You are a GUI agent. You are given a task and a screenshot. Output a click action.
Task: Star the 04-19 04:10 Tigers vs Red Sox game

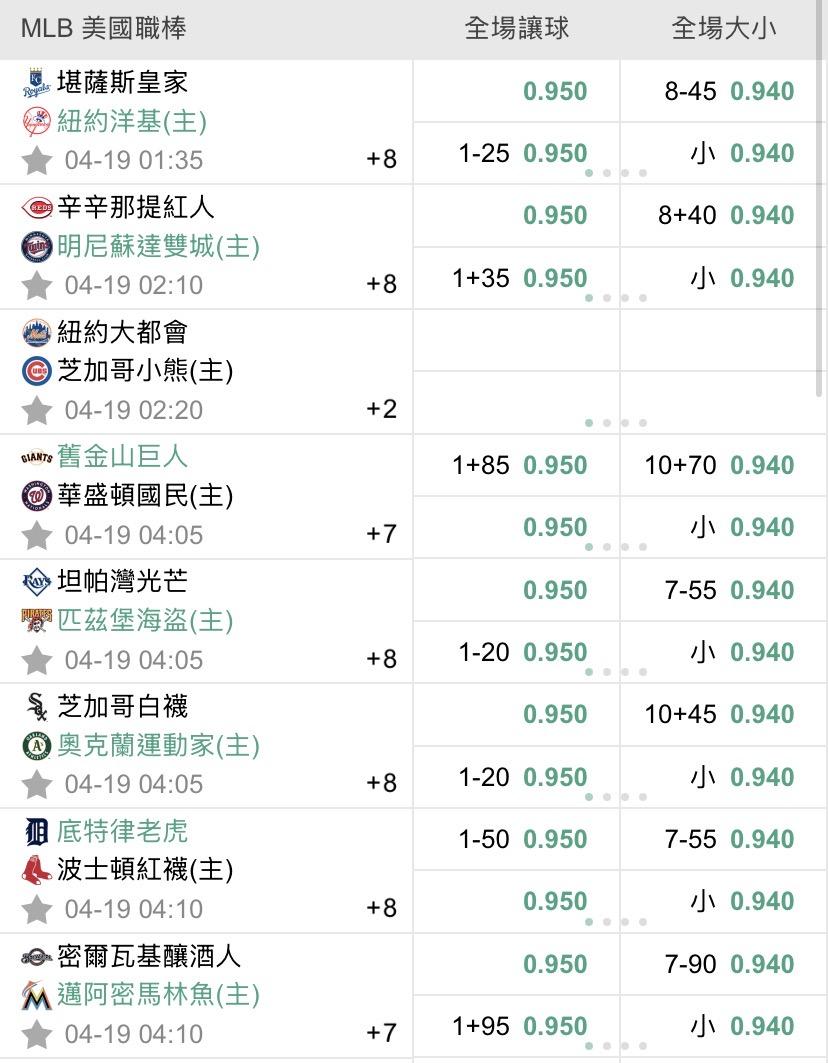coord(37,909)
